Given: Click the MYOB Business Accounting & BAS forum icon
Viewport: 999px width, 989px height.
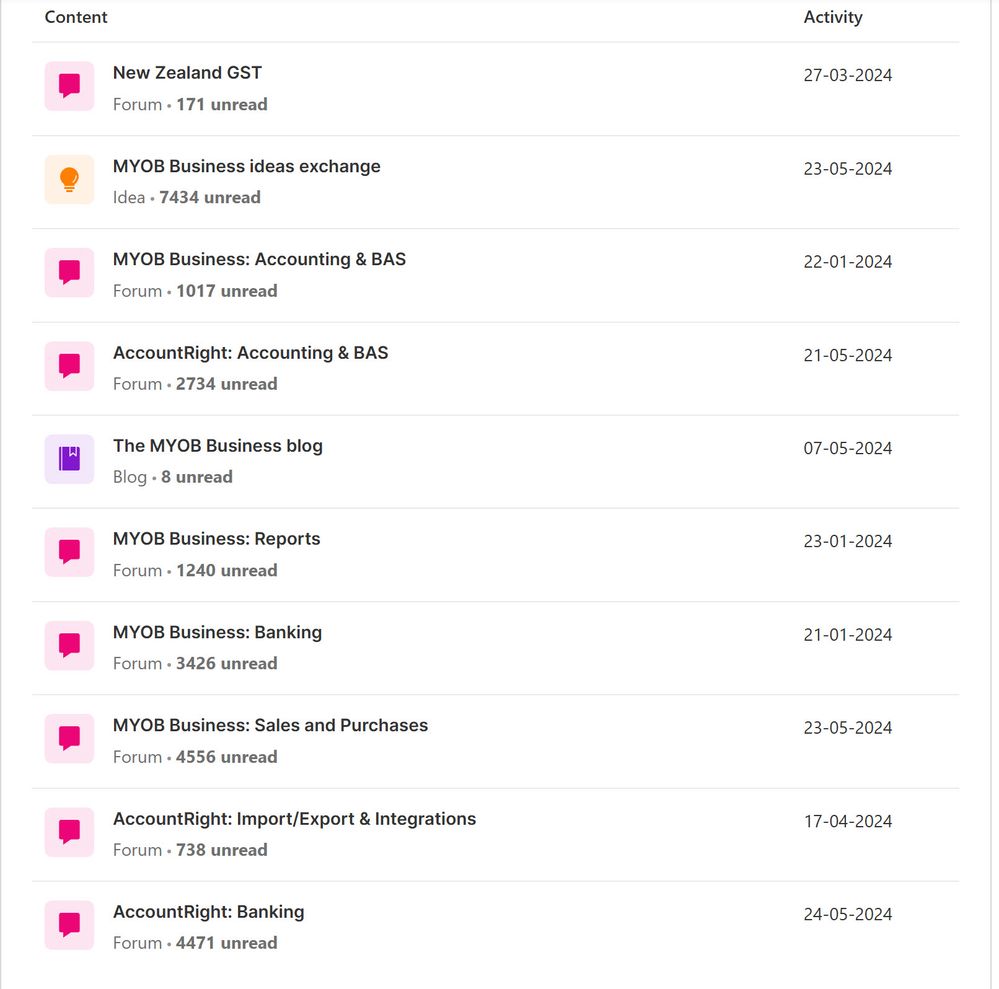Looking at the screenshot, I should (x=69, y=273).
